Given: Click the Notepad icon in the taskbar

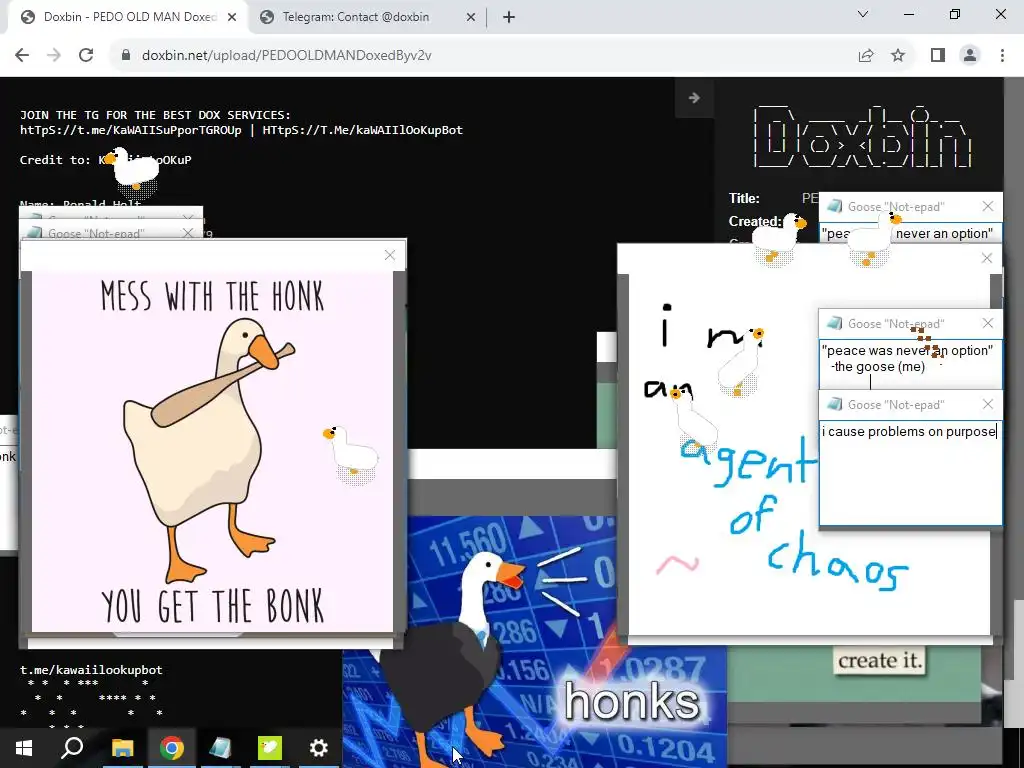Looking at the screenshot, I should (x=220, y=748).
